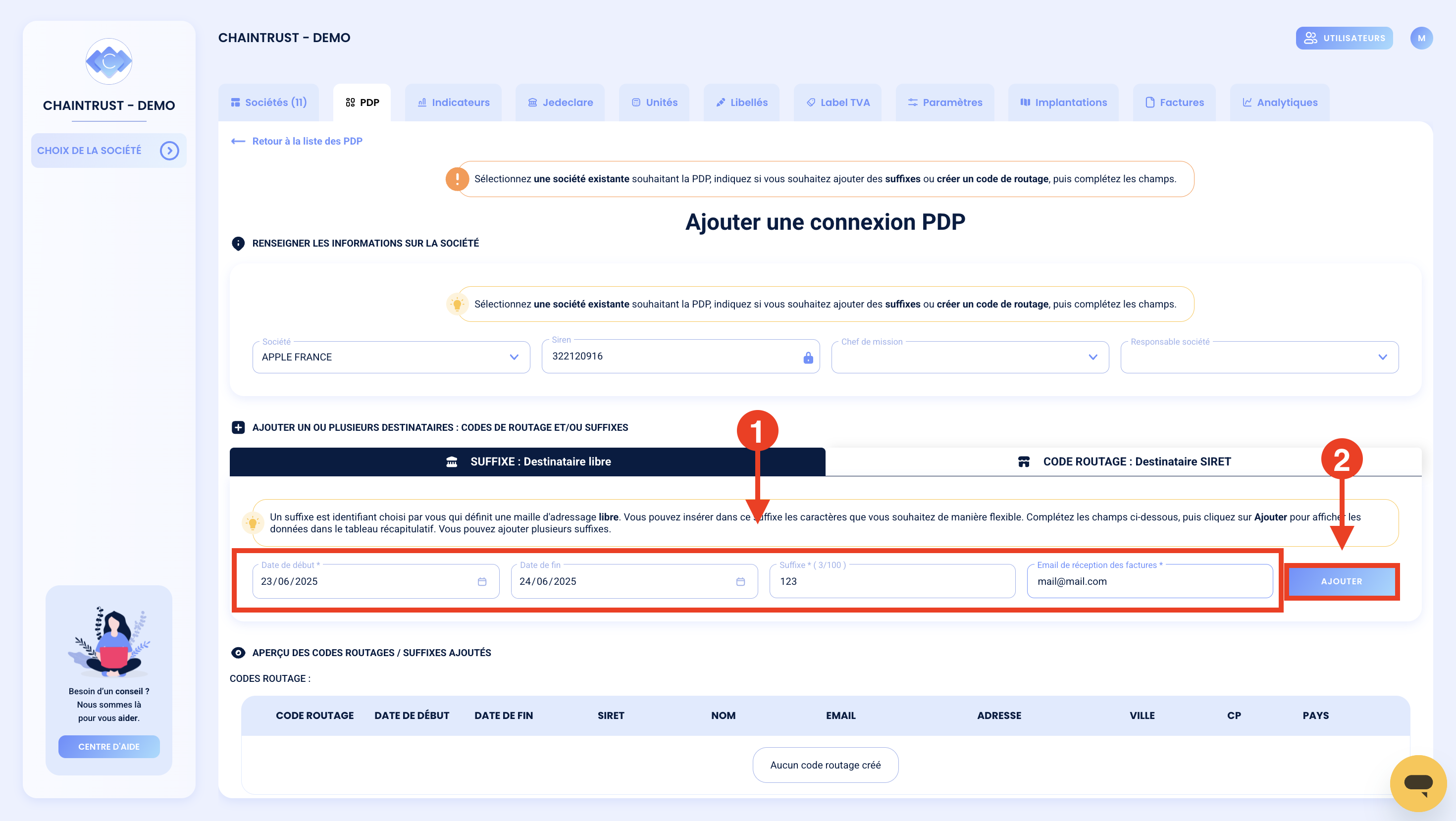Image resolution: width=1456 pixels, height=821 pixels.
Task: Click the ADRESSE column header
Action: point(999,716)
